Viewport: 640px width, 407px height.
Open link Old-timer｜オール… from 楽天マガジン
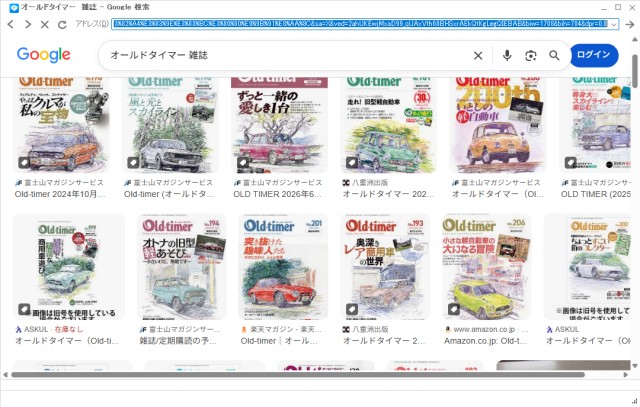279,341
